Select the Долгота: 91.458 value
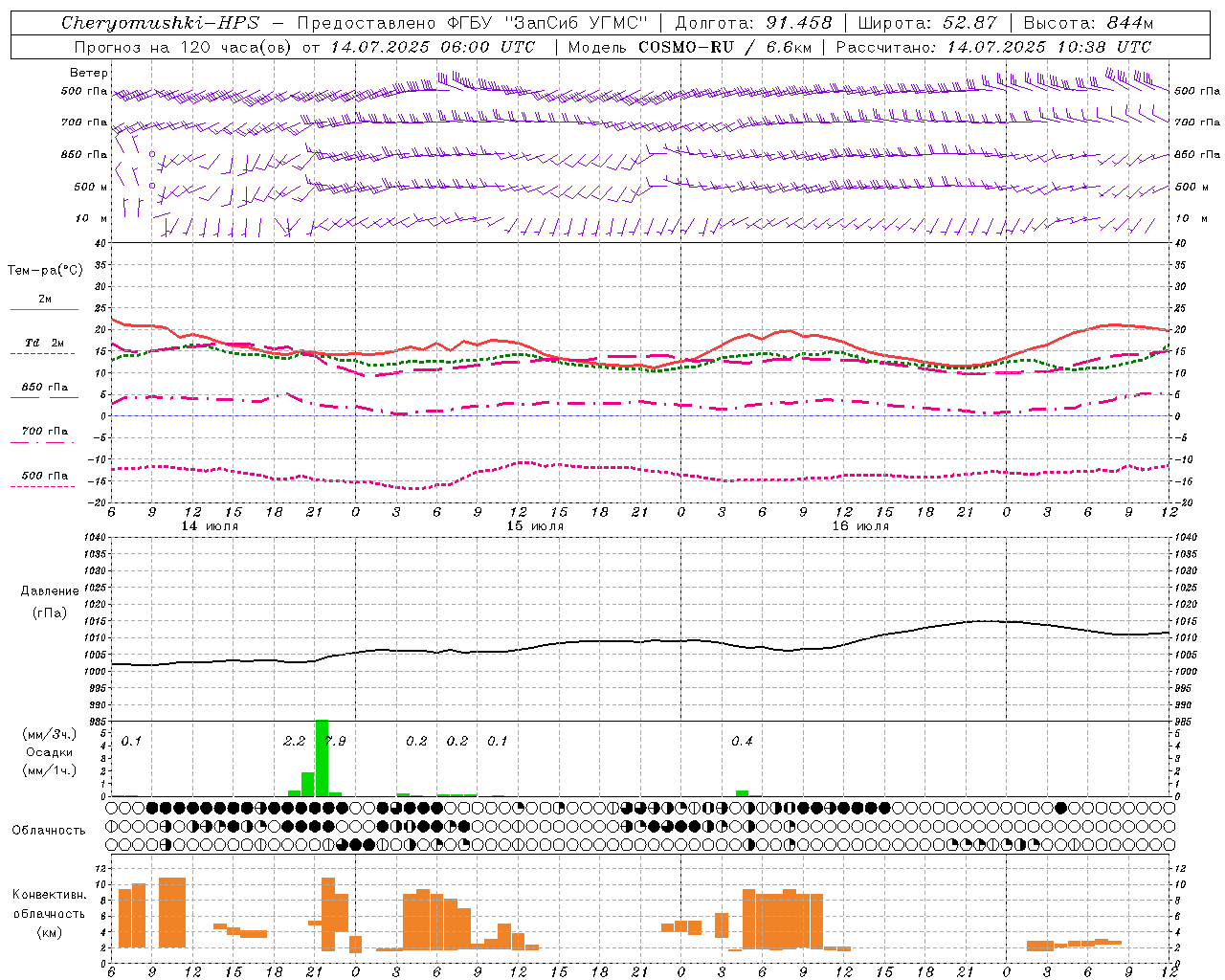 click(753, 23)
